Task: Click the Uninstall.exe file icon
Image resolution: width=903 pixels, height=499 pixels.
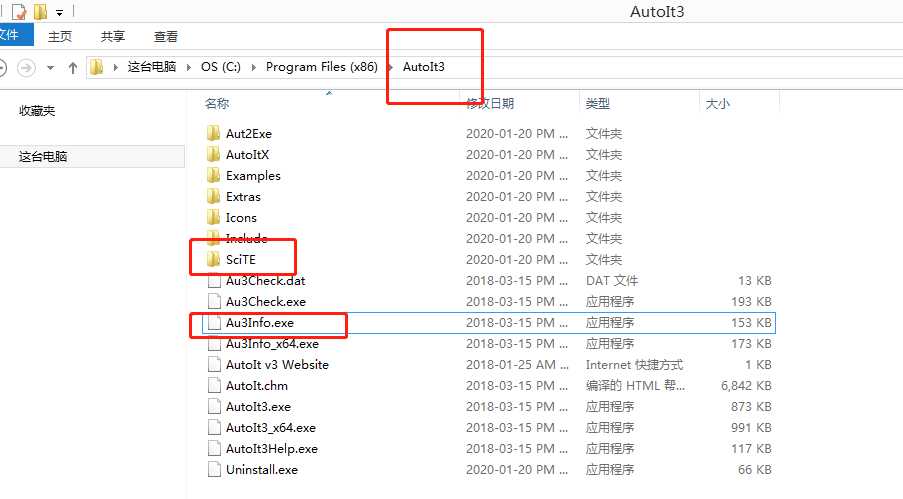Action: coord(214,470)
